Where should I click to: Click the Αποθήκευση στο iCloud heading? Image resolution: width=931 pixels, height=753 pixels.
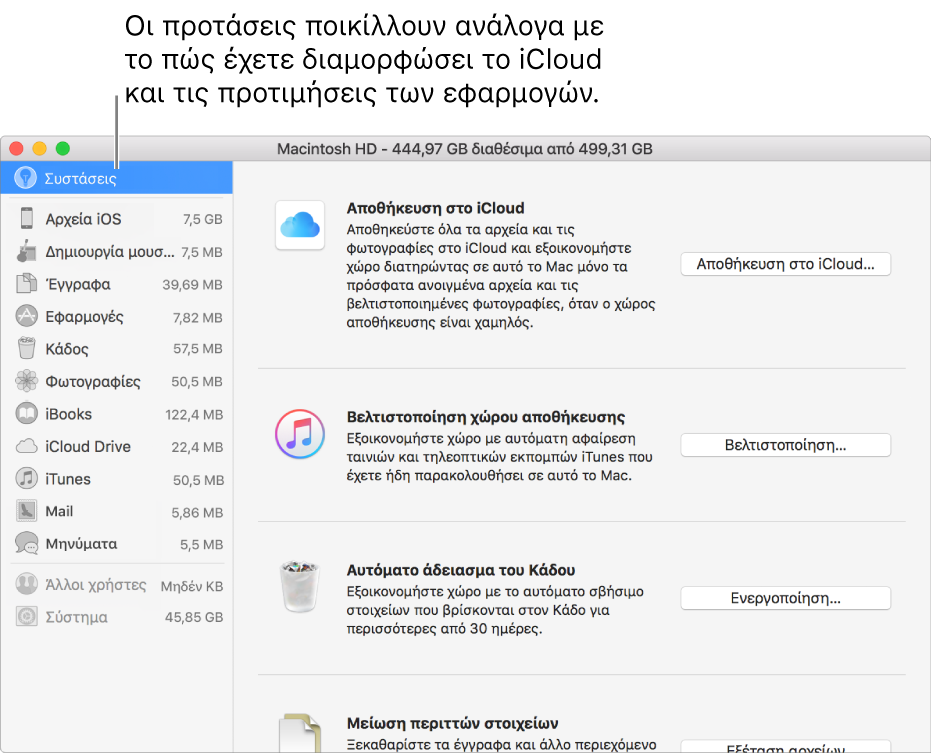pyautogui.click(x=435, y=208)
